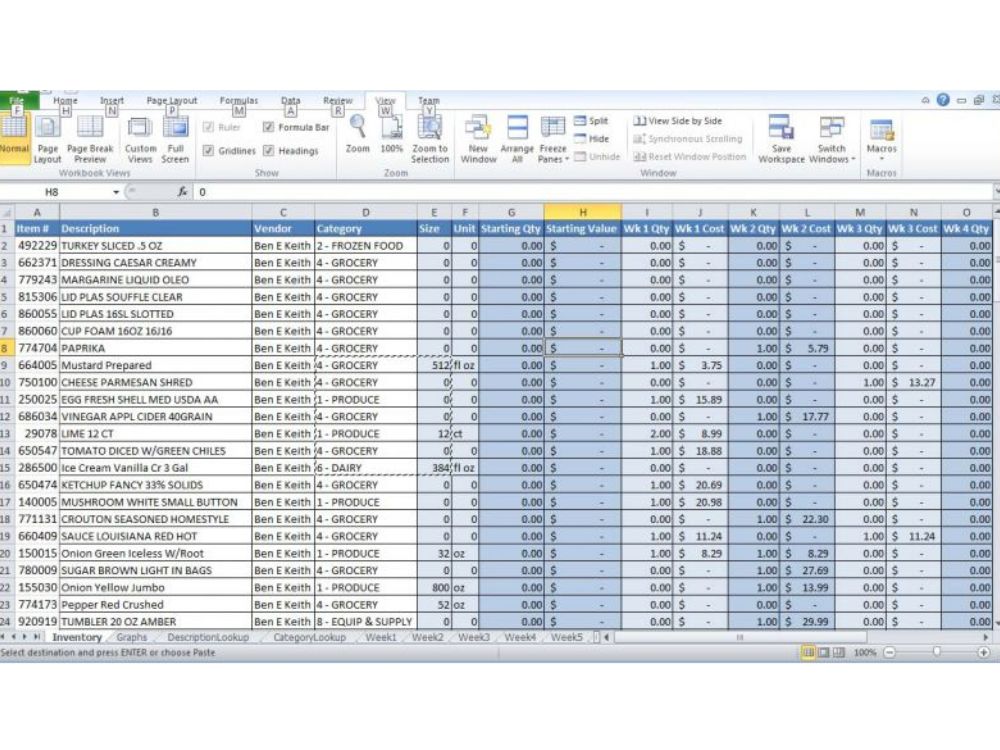Viewport: 1000px width, 750px height.
Task: Click Zoom to Selection
Action: (x=430, y=139)
